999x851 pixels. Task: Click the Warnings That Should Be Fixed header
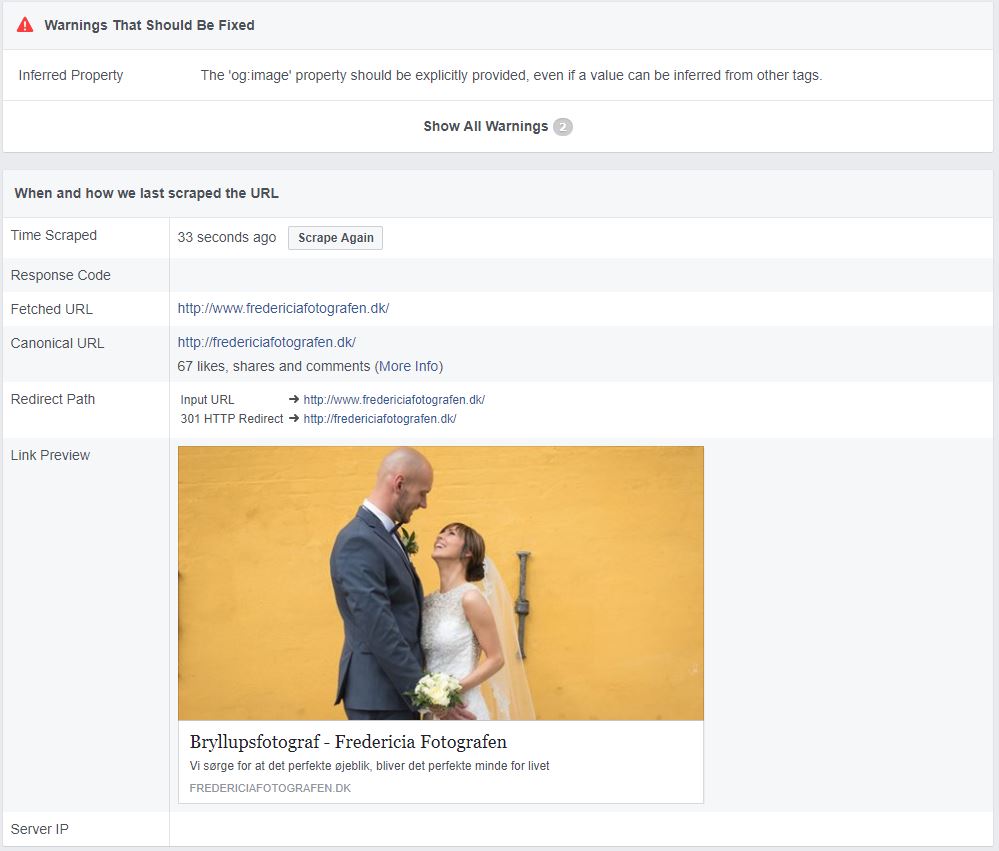coord(149,25)
